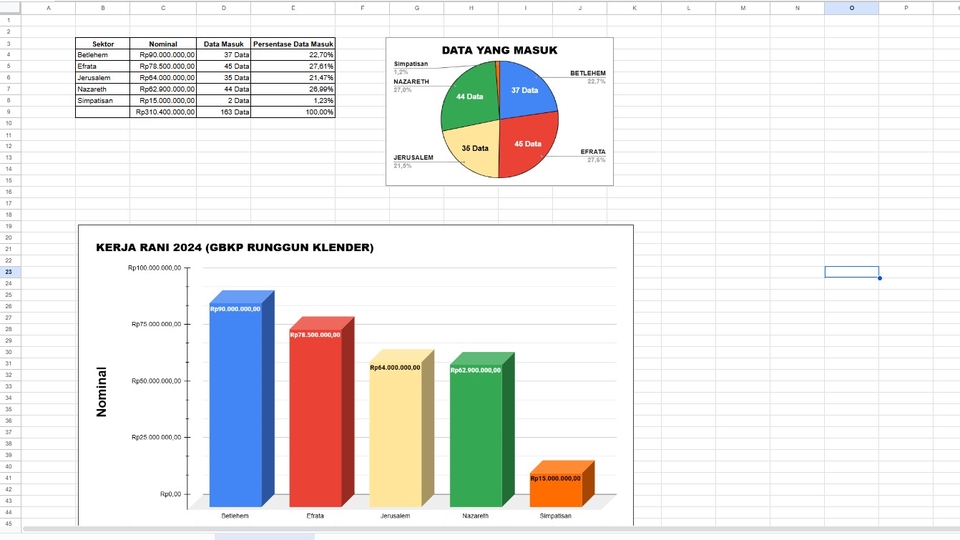Select cell with Rp310.400.000,00 total
The width and height of the screenshot is (960, 540).
[x=163, y=112]
